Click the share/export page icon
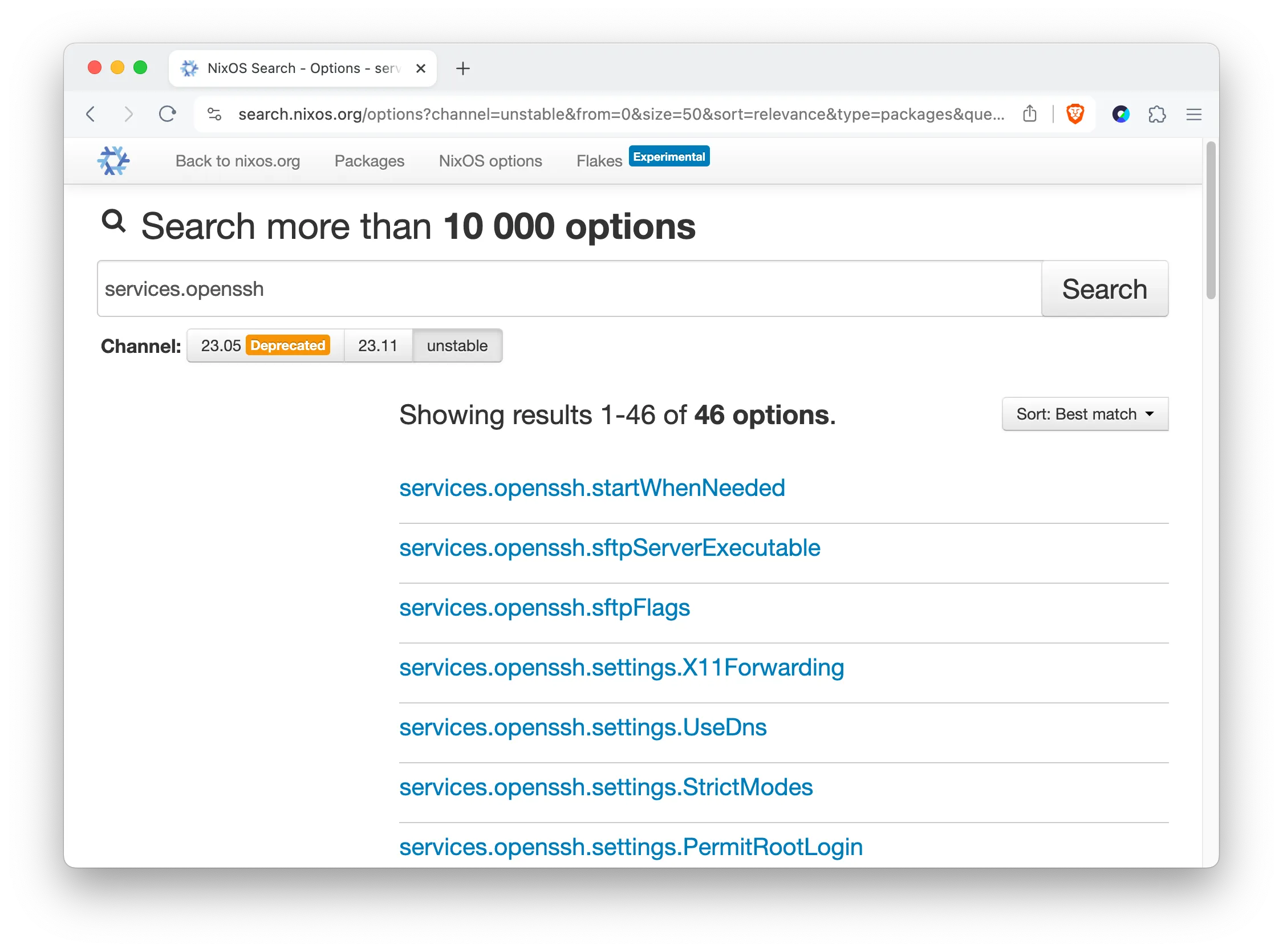The image size is (1283, 952). (1030, 113)
